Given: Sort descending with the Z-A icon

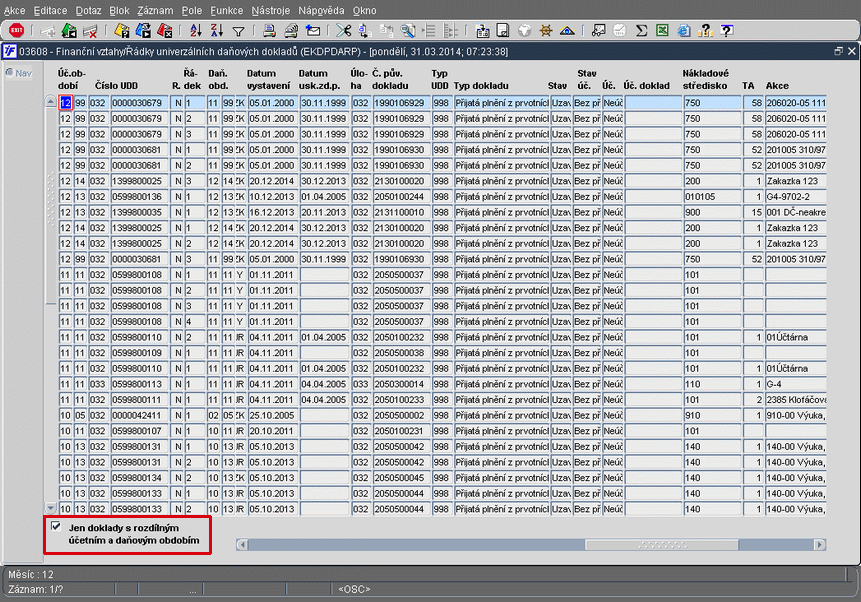Looking at the screenshot, I should click(217, 30).
